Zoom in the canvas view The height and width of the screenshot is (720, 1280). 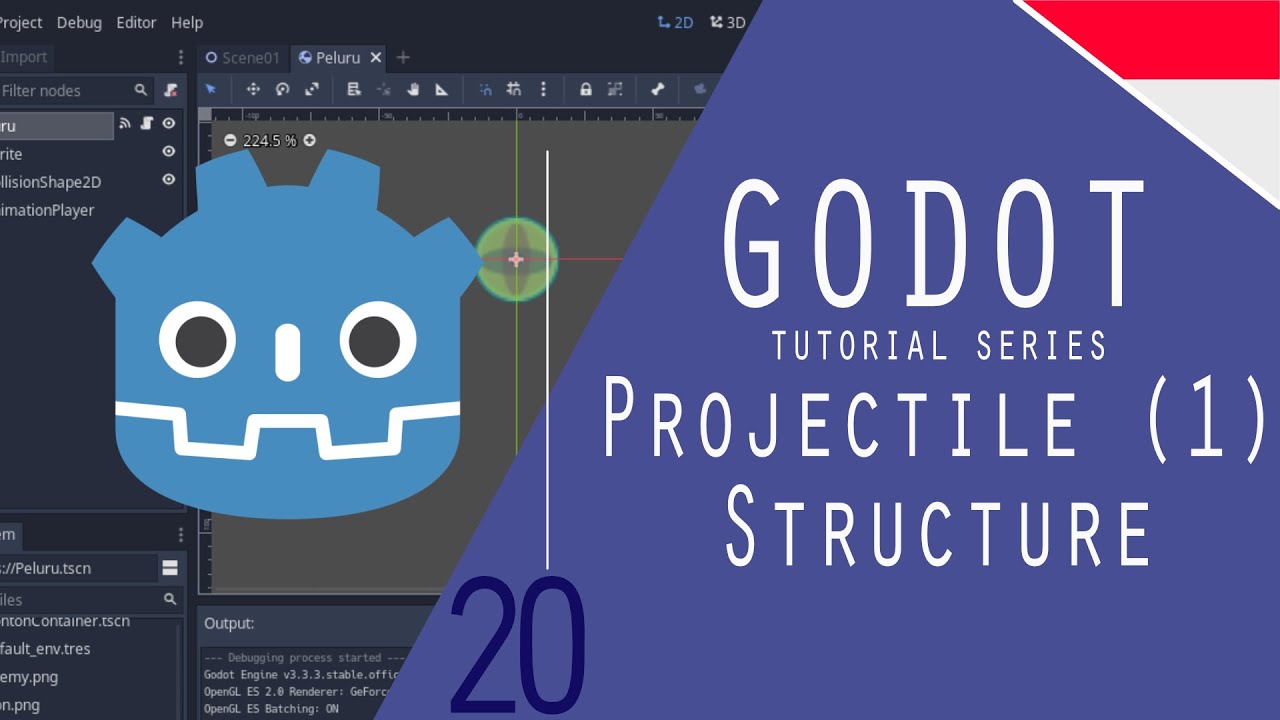[309, 140]
